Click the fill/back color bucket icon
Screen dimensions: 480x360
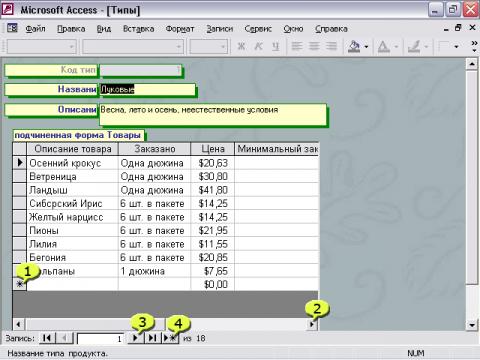(x=354, y=46)
